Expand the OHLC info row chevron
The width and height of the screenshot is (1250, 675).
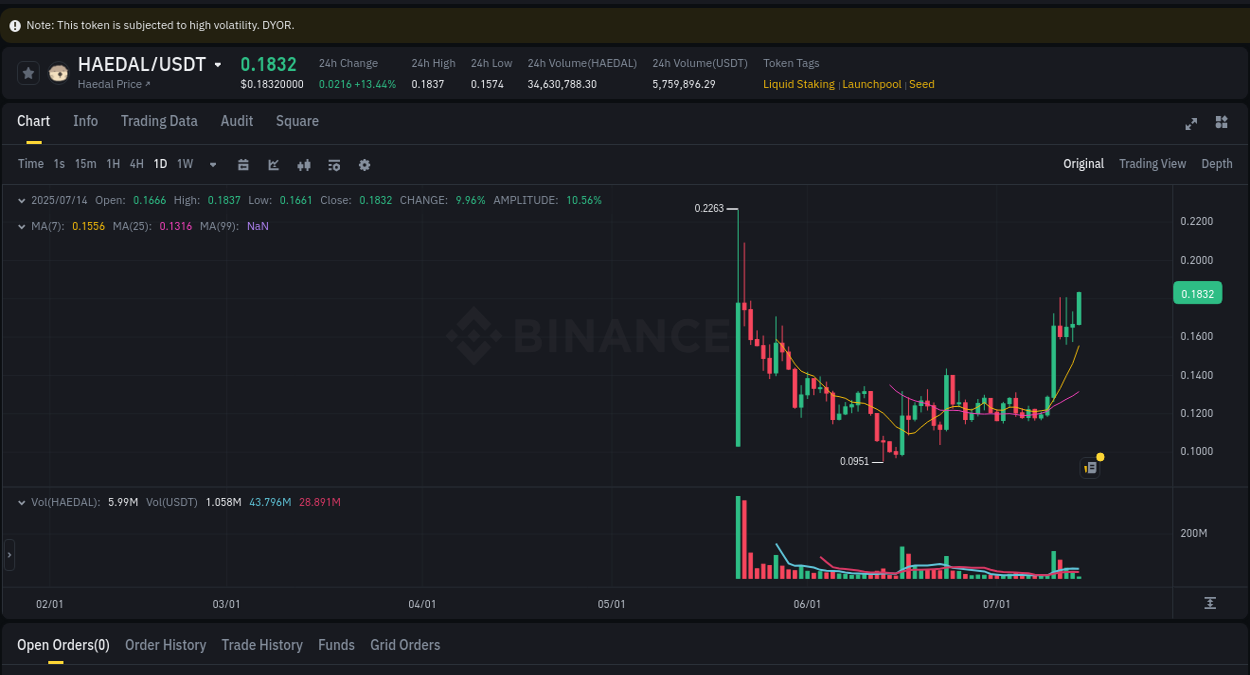[20, 200]
